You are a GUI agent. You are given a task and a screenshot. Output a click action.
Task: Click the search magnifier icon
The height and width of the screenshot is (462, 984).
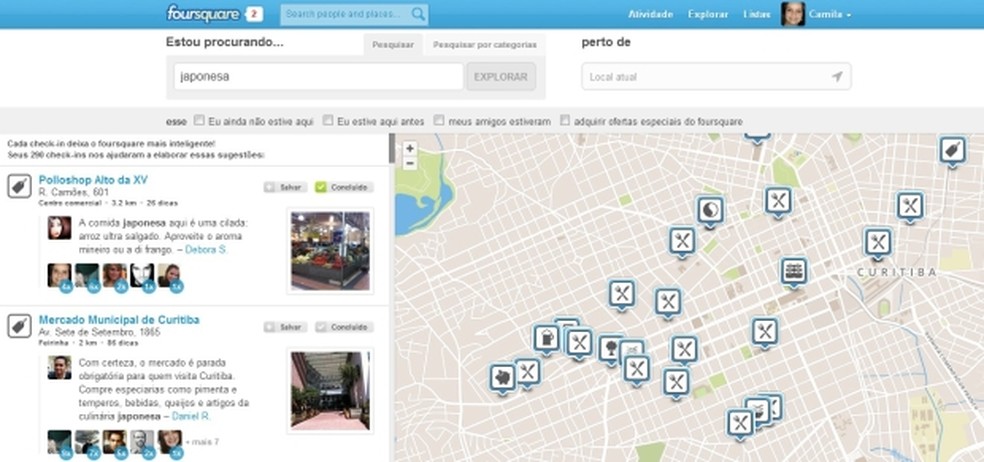point(418,14)
